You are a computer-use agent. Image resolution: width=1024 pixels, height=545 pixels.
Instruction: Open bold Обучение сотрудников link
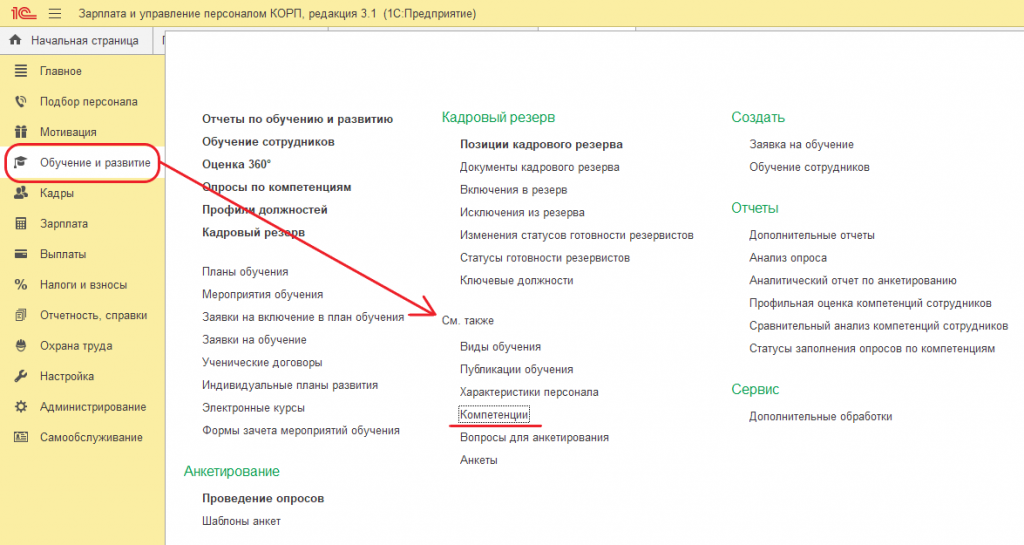coord(268,142)
